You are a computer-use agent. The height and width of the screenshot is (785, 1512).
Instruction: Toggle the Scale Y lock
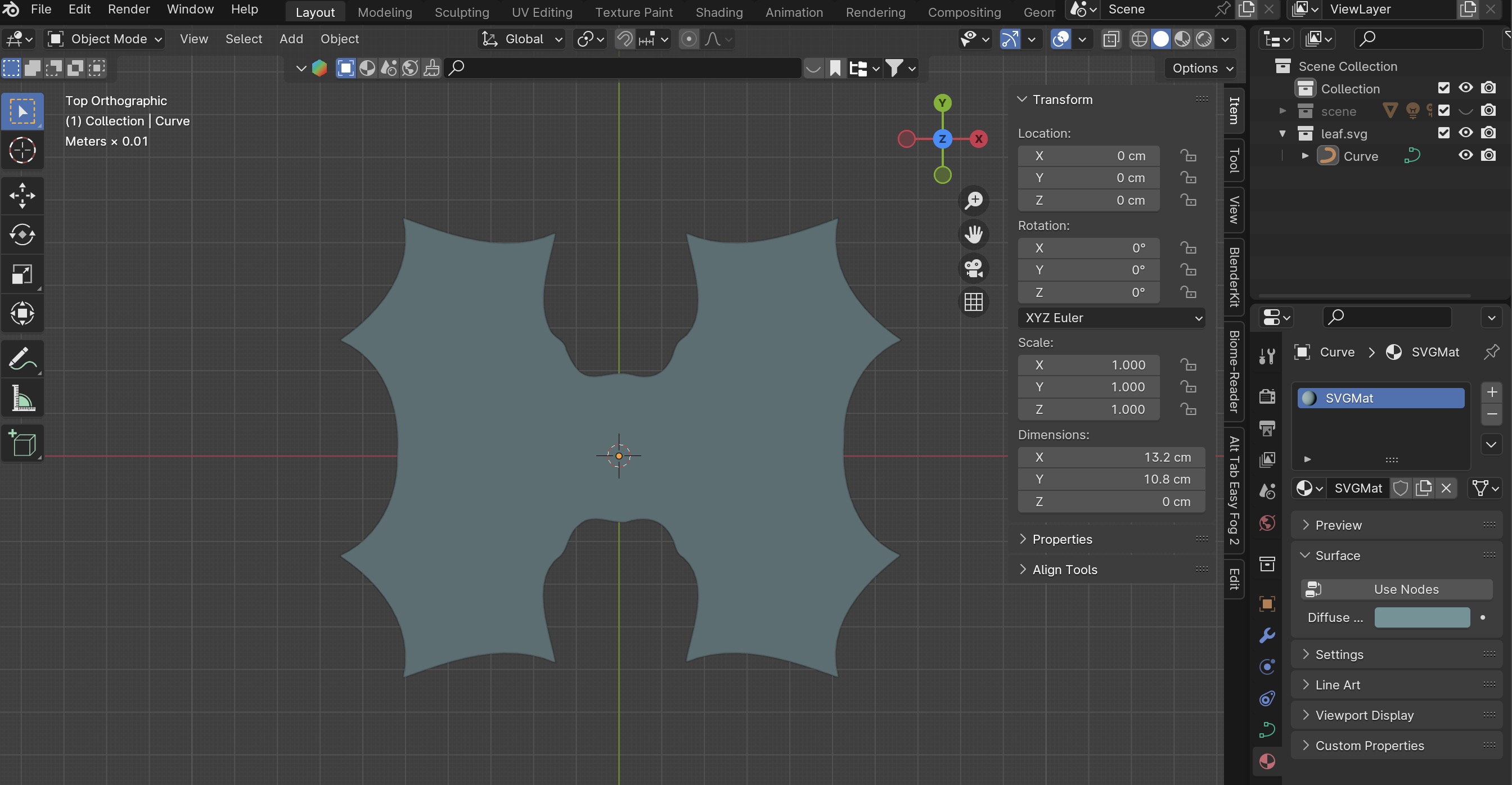1189,387
